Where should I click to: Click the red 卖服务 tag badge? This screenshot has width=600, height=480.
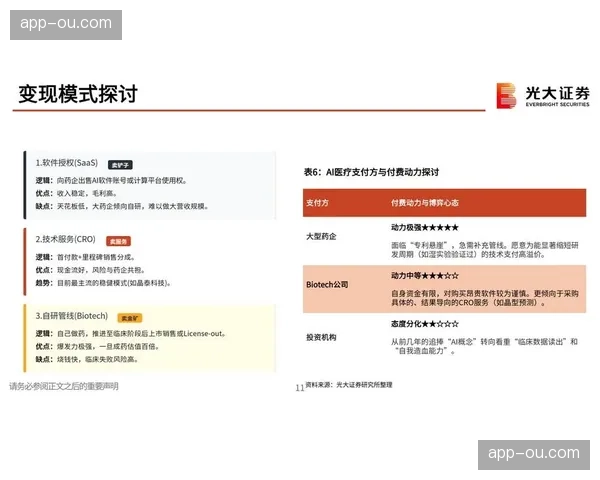point(118,241)
